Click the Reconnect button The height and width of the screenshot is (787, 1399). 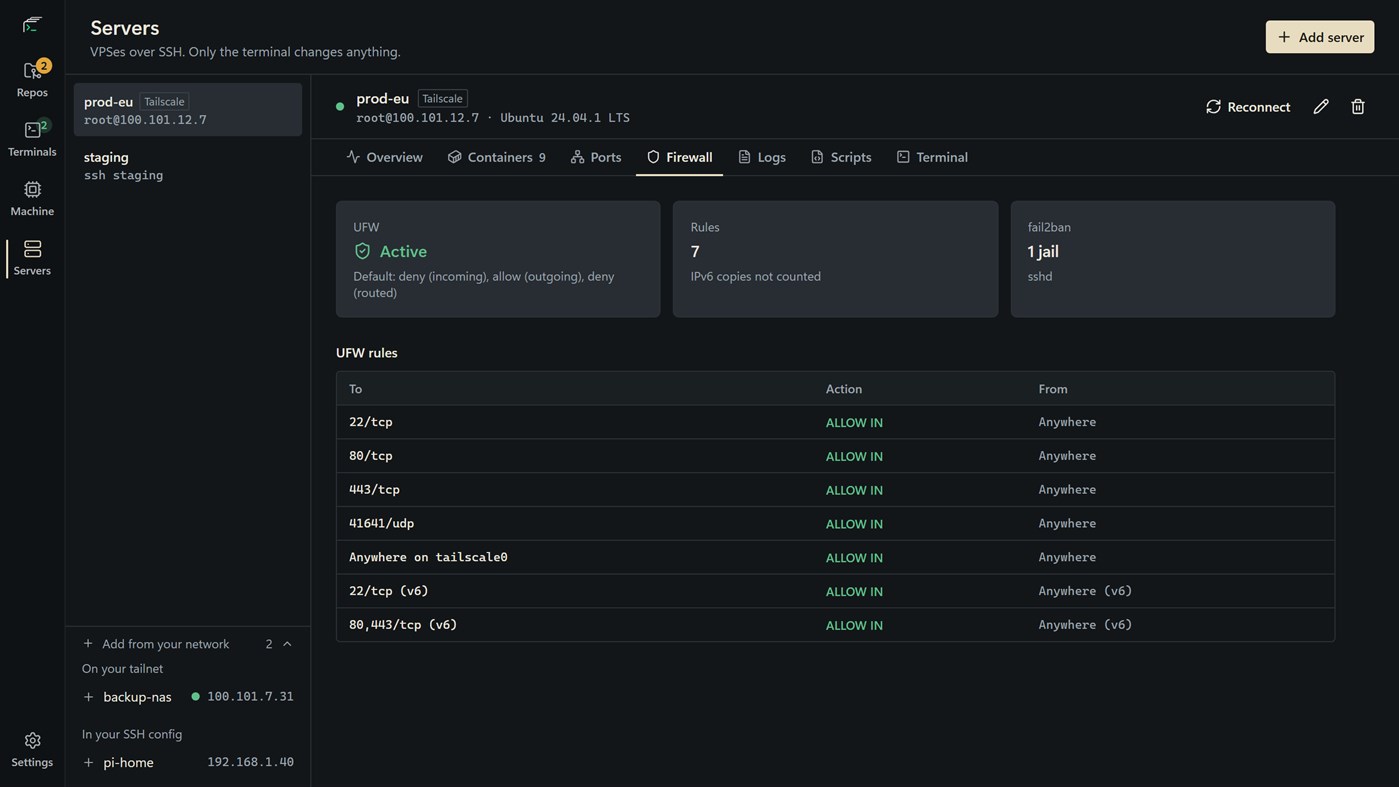1247,106
